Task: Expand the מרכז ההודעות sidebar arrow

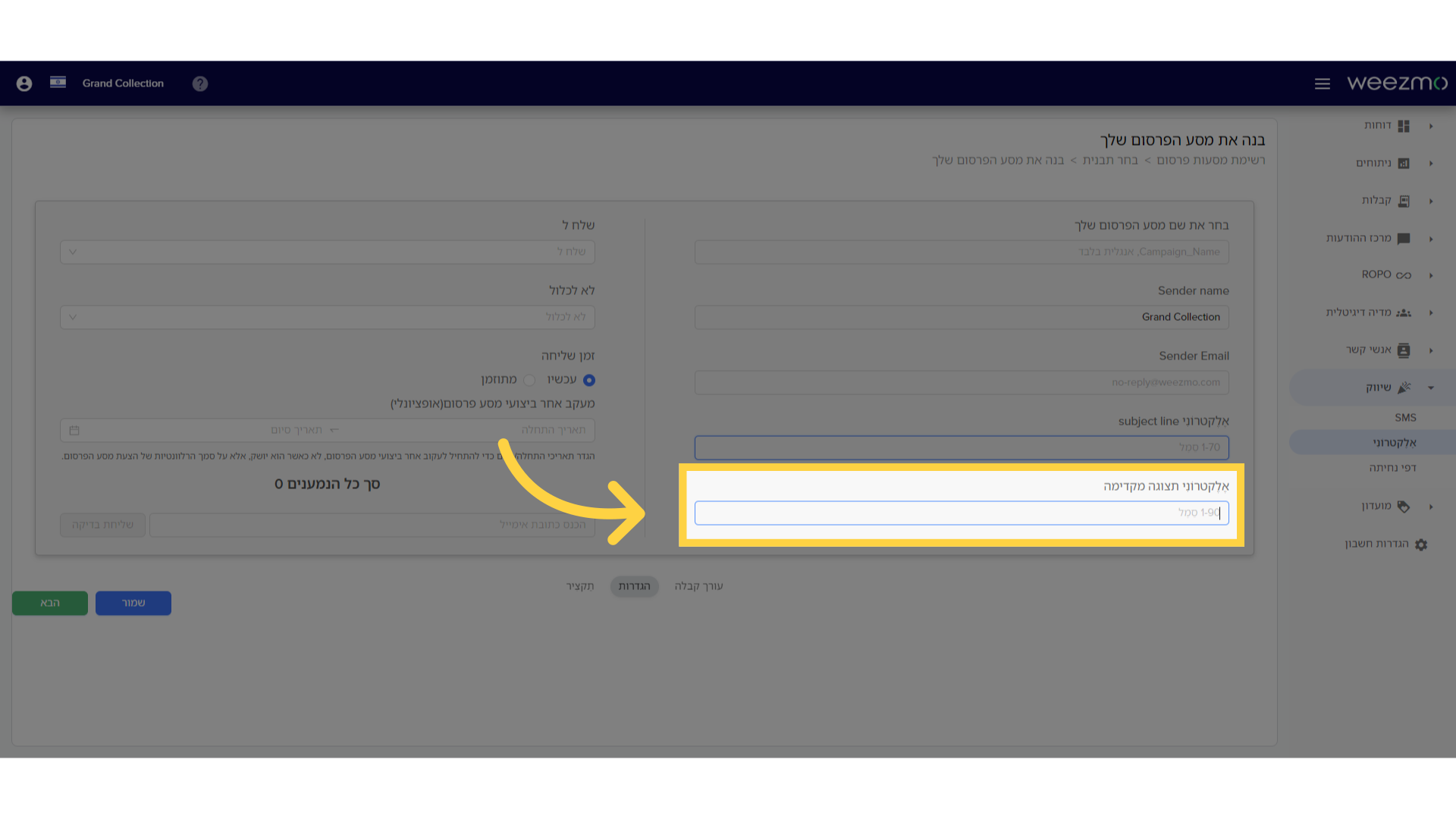Action: point(1431,239)
